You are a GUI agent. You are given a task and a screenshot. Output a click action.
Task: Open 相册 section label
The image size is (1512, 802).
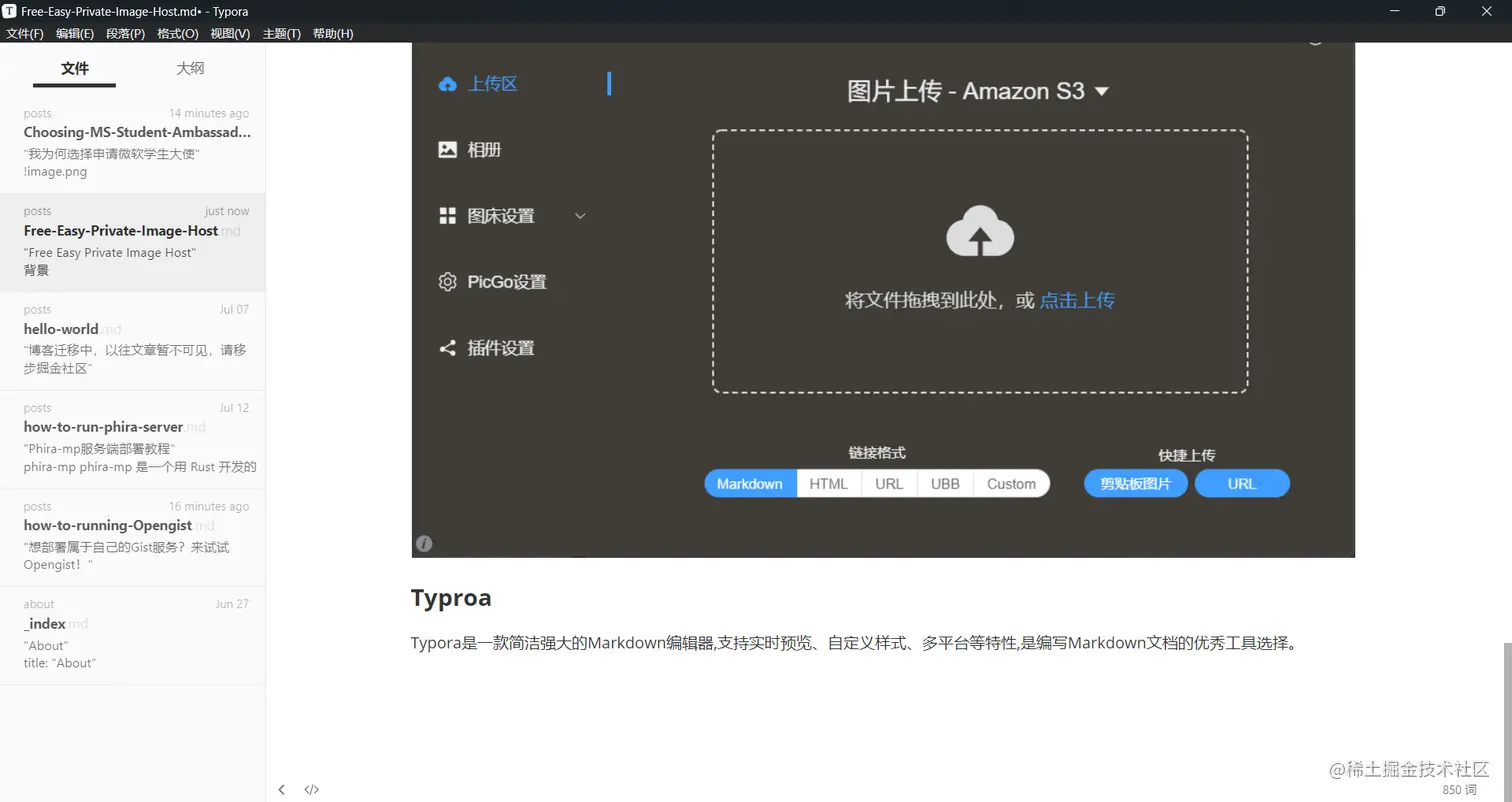coord(485,150)
